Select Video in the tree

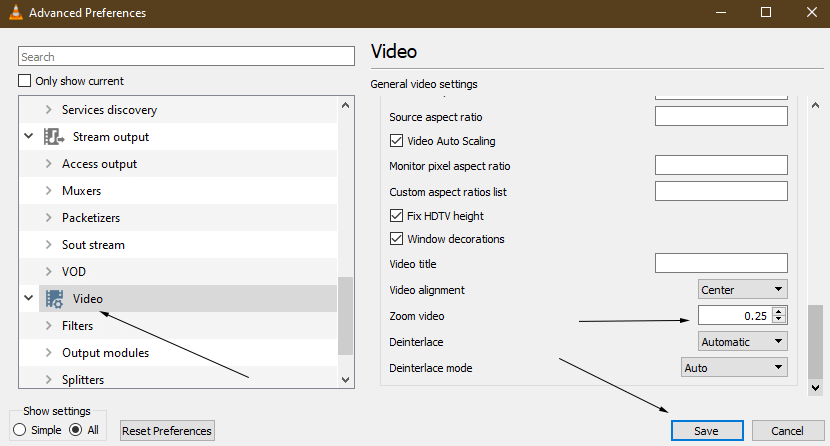point(87,298)
